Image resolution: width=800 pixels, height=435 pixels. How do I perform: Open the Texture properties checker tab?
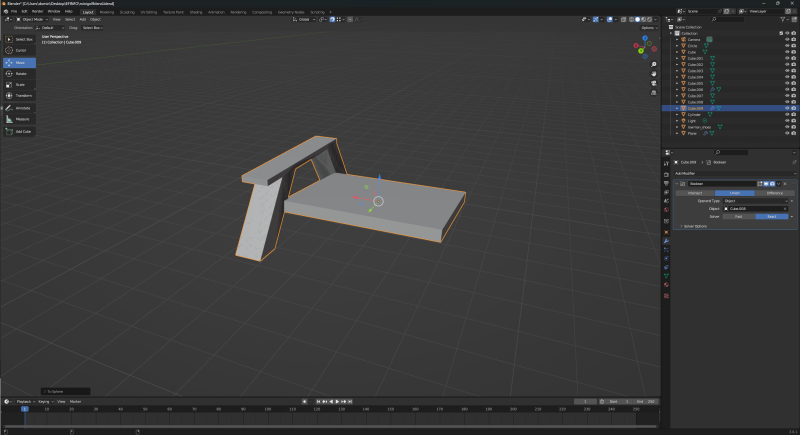pyautogui.click(x=666, y=296)
